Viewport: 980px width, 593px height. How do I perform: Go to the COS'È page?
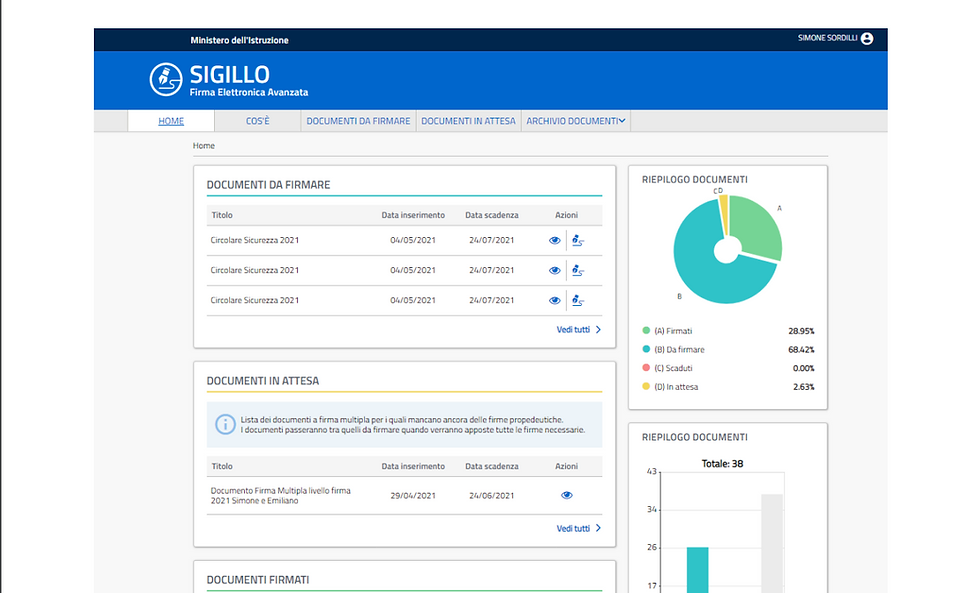(259, 120)
